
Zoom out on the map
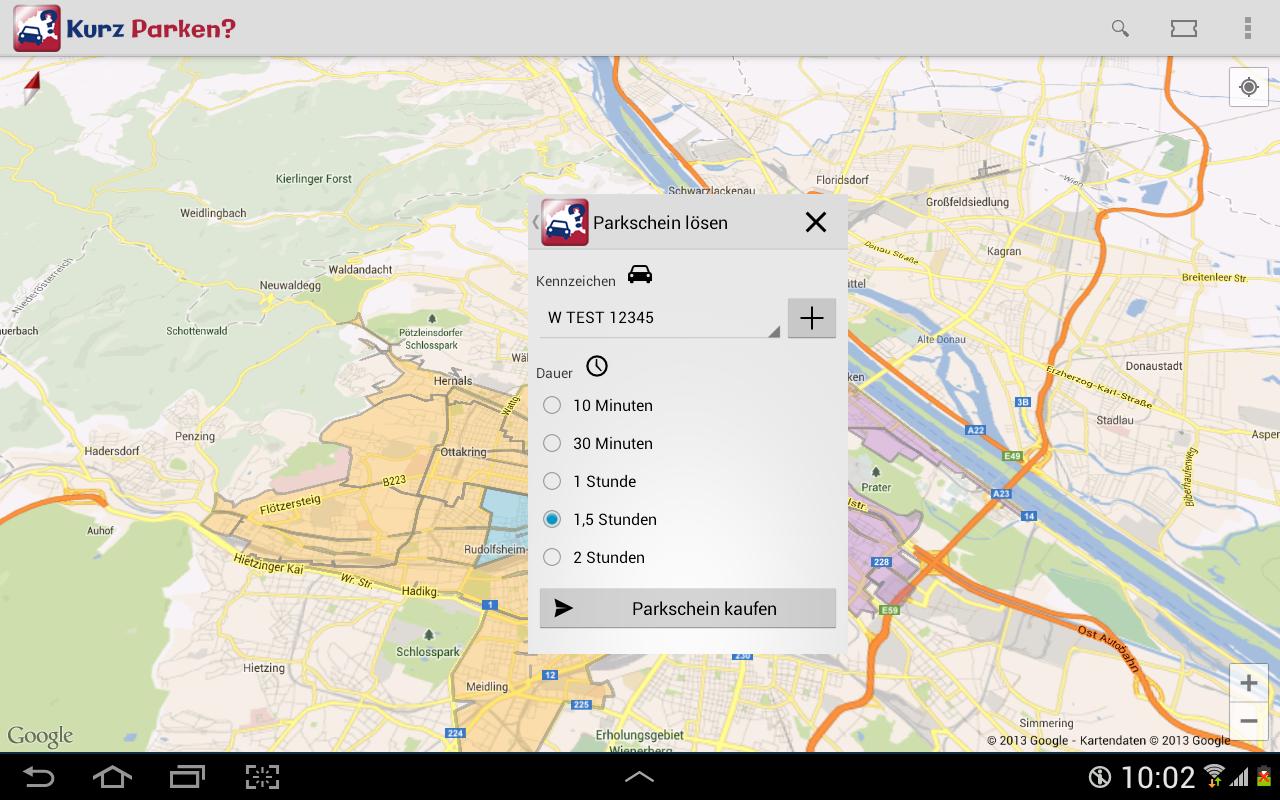tap(1248, 721)
